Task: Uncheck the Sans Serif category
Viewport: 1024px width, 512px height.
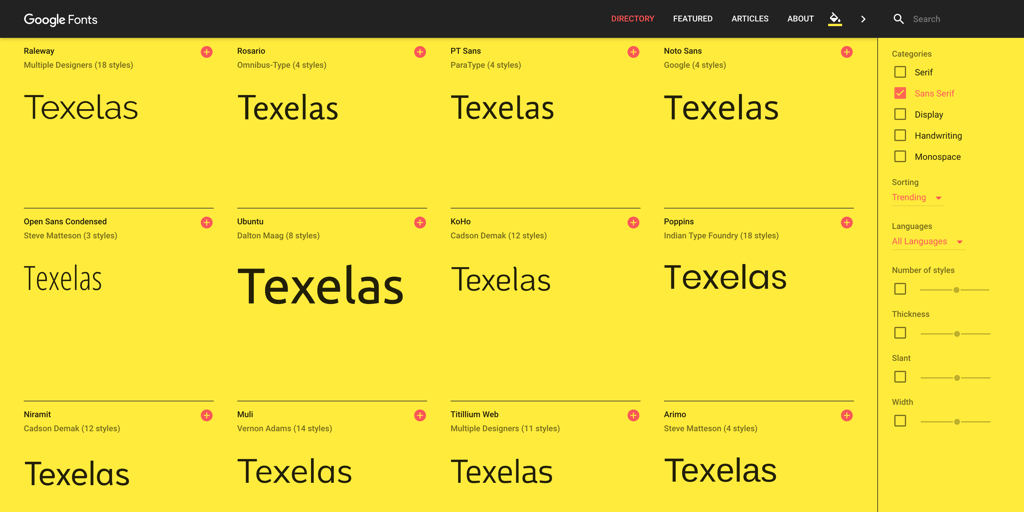Action: click(x=900, y=93)
